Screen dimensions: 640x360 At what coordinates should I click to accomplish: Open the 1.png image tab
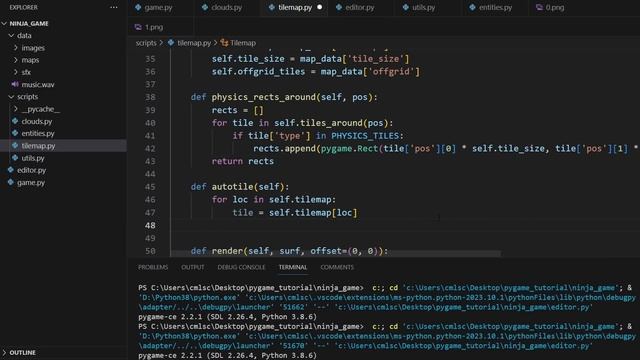click(154, 27)
